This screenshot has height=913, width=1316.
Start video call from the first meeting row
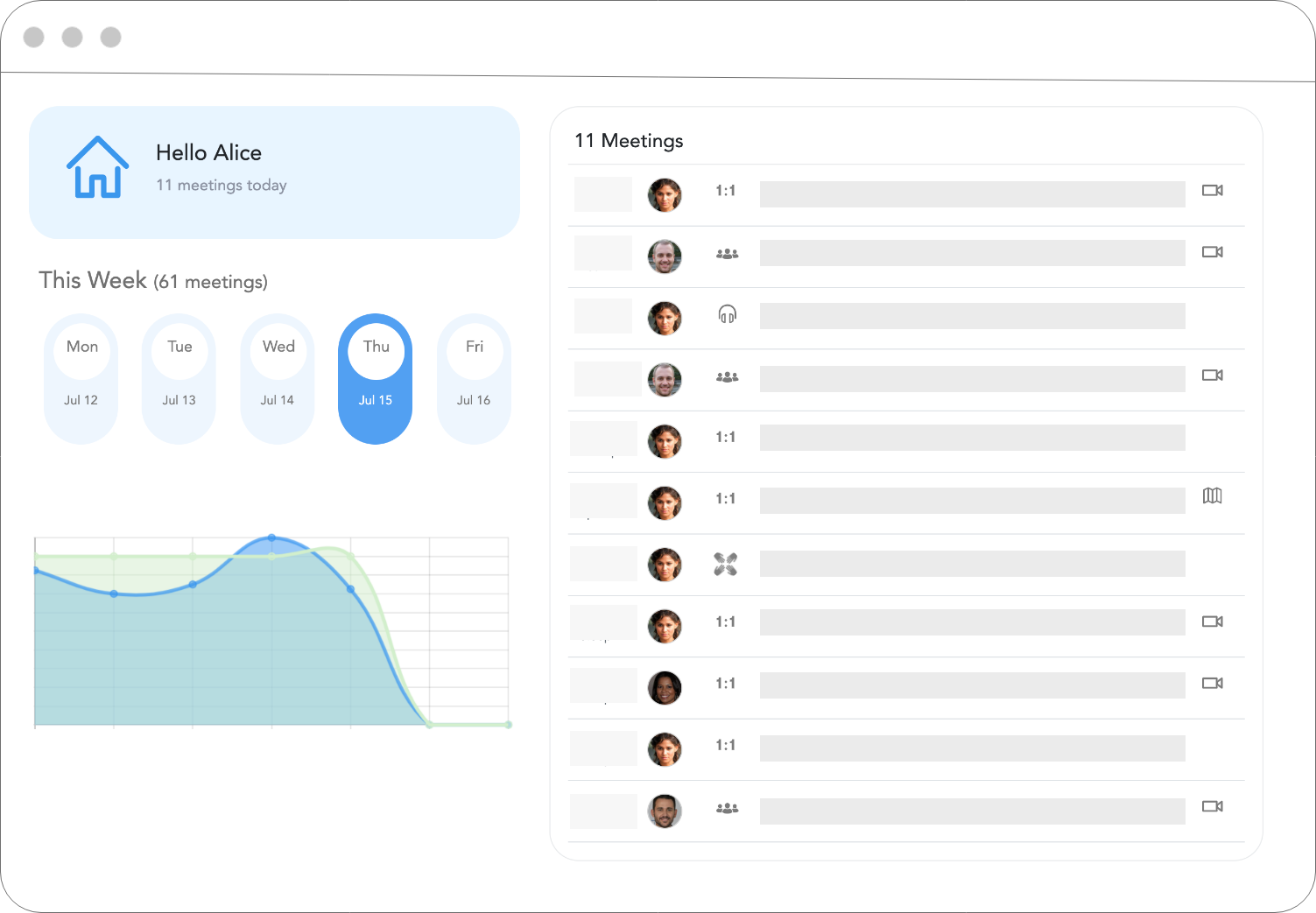pyautogui.click(x=1213, y=190)
